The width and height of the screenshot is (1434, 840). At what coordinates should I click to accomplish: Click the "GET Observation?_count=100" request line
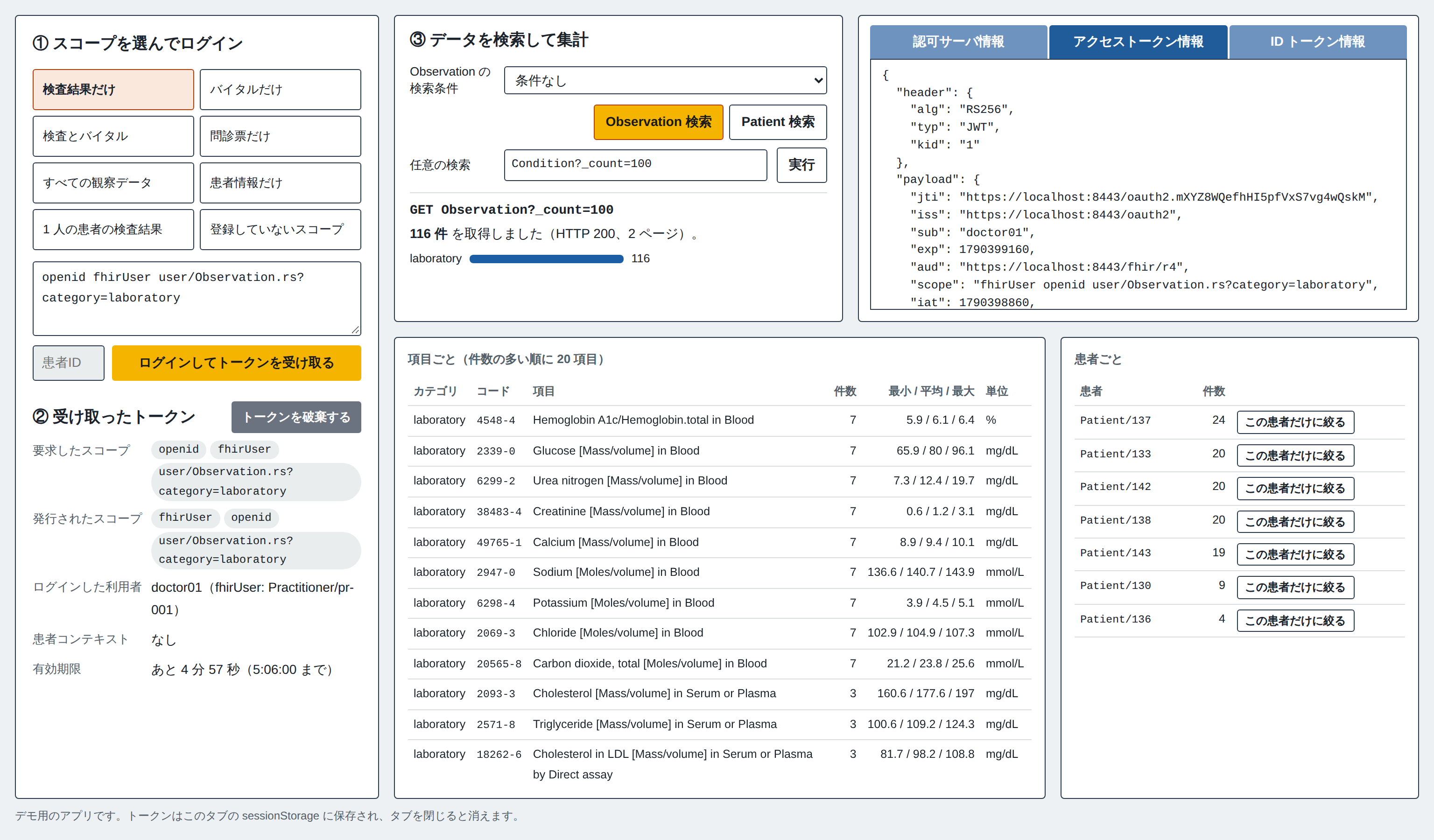pyautogui.click(x=511, y=210)
